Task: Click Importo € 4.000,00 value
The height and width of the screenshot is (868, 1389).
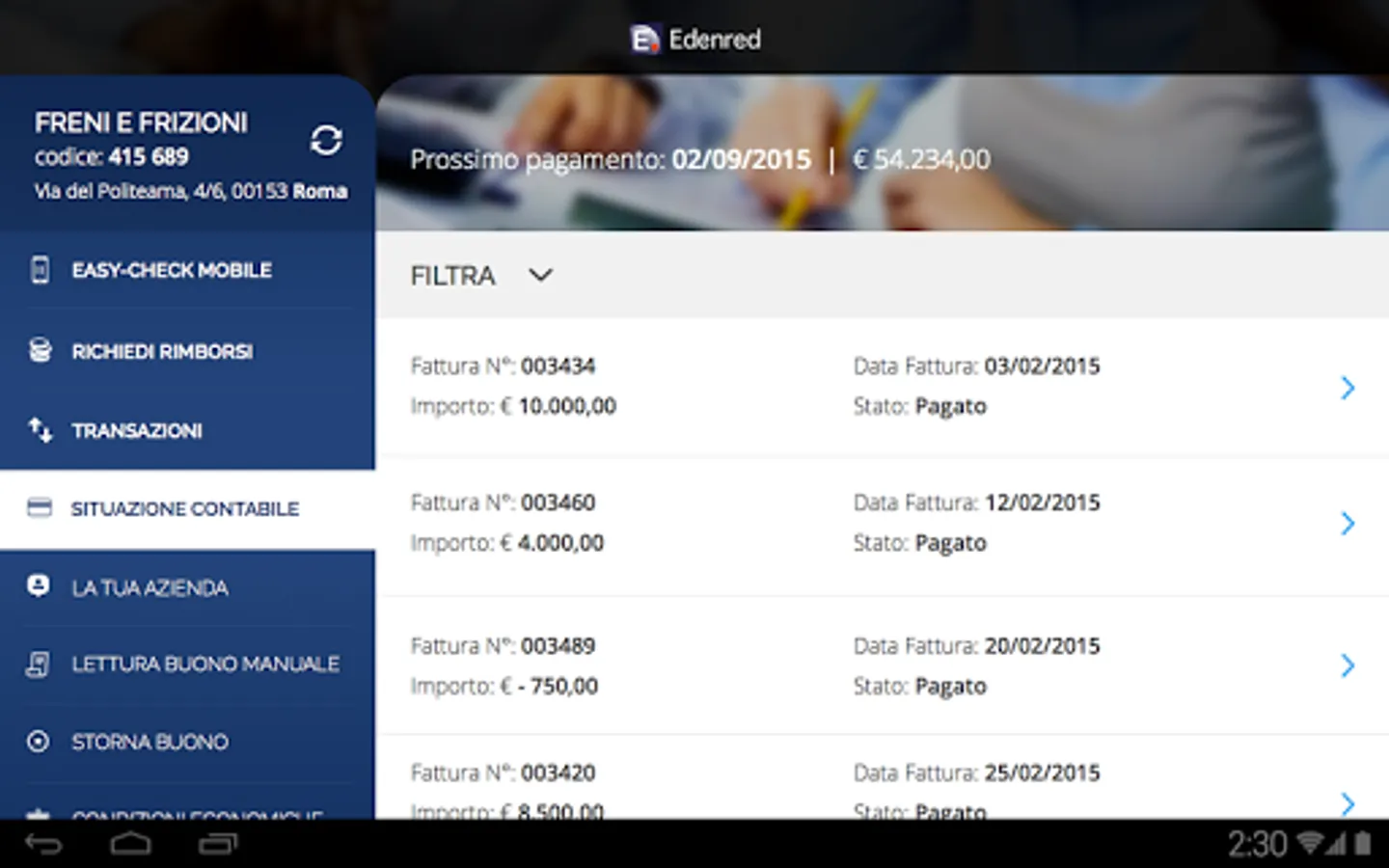Action: coord(507,543)
